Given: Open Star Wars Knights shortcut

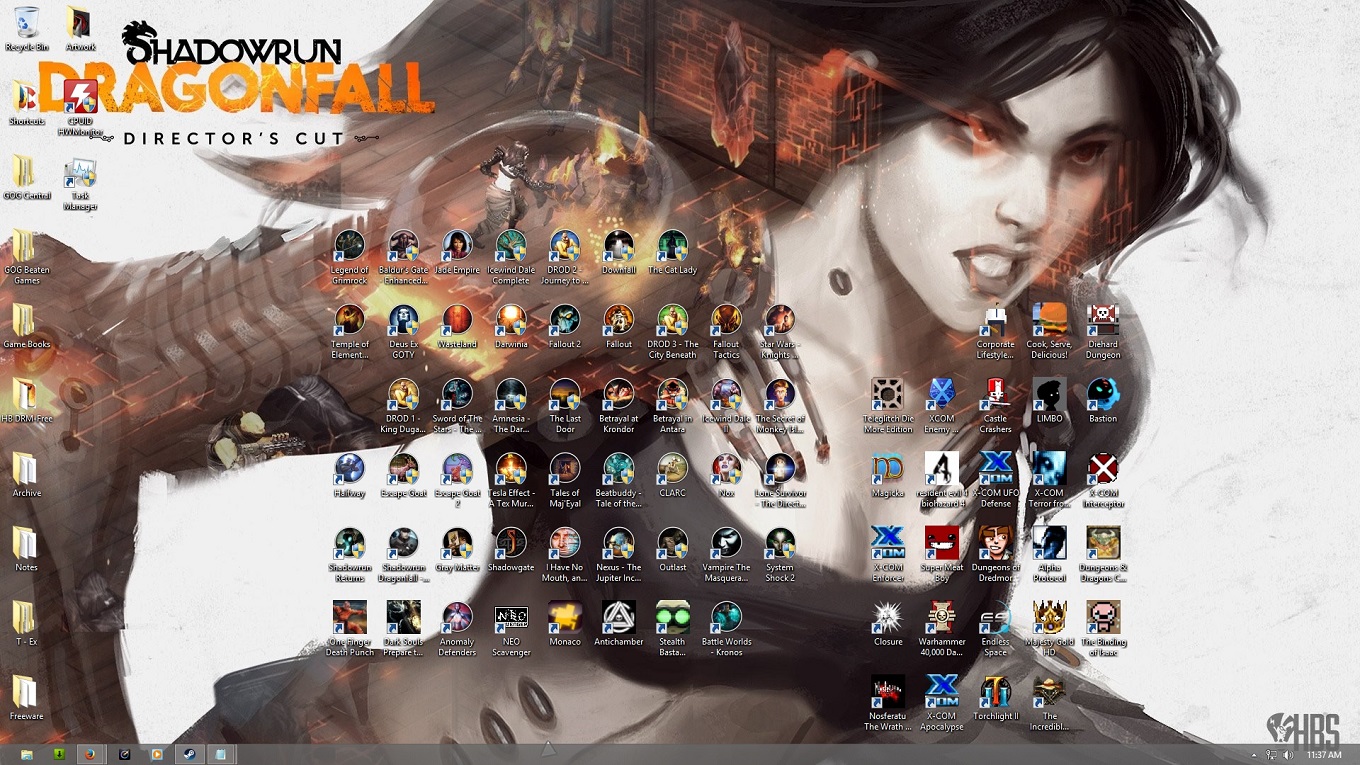Looking at the screenshot, I should coord(780,332).
